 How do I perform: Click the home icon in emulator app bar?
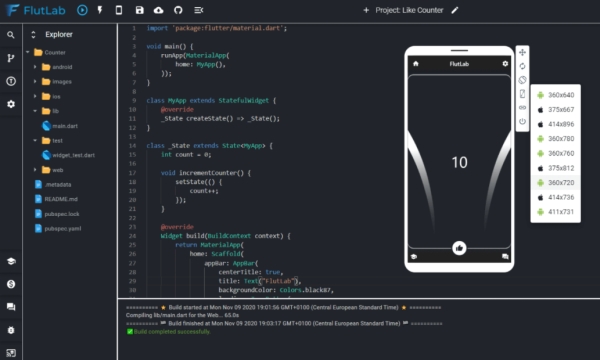[x=416, y=64]
